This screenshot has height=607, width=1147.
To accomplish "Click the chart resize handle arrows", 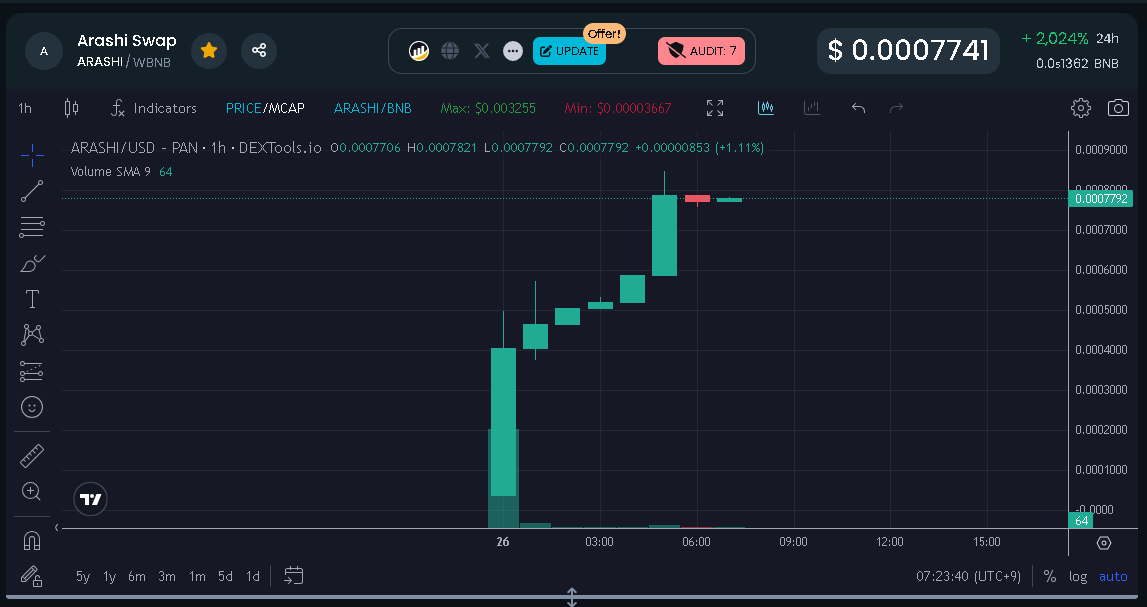I will pyautogui.click(x=572, y=597).
